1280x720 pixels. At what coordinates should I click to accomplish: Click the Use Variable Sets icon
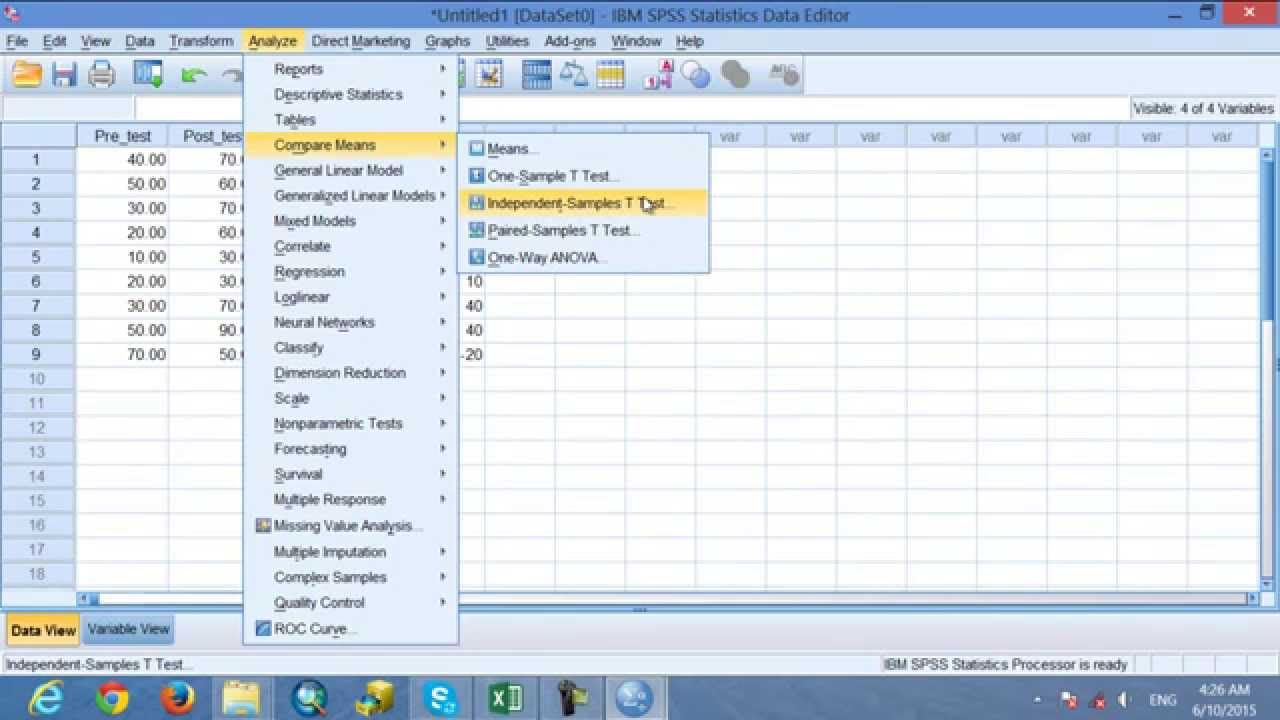coord(696,75)
